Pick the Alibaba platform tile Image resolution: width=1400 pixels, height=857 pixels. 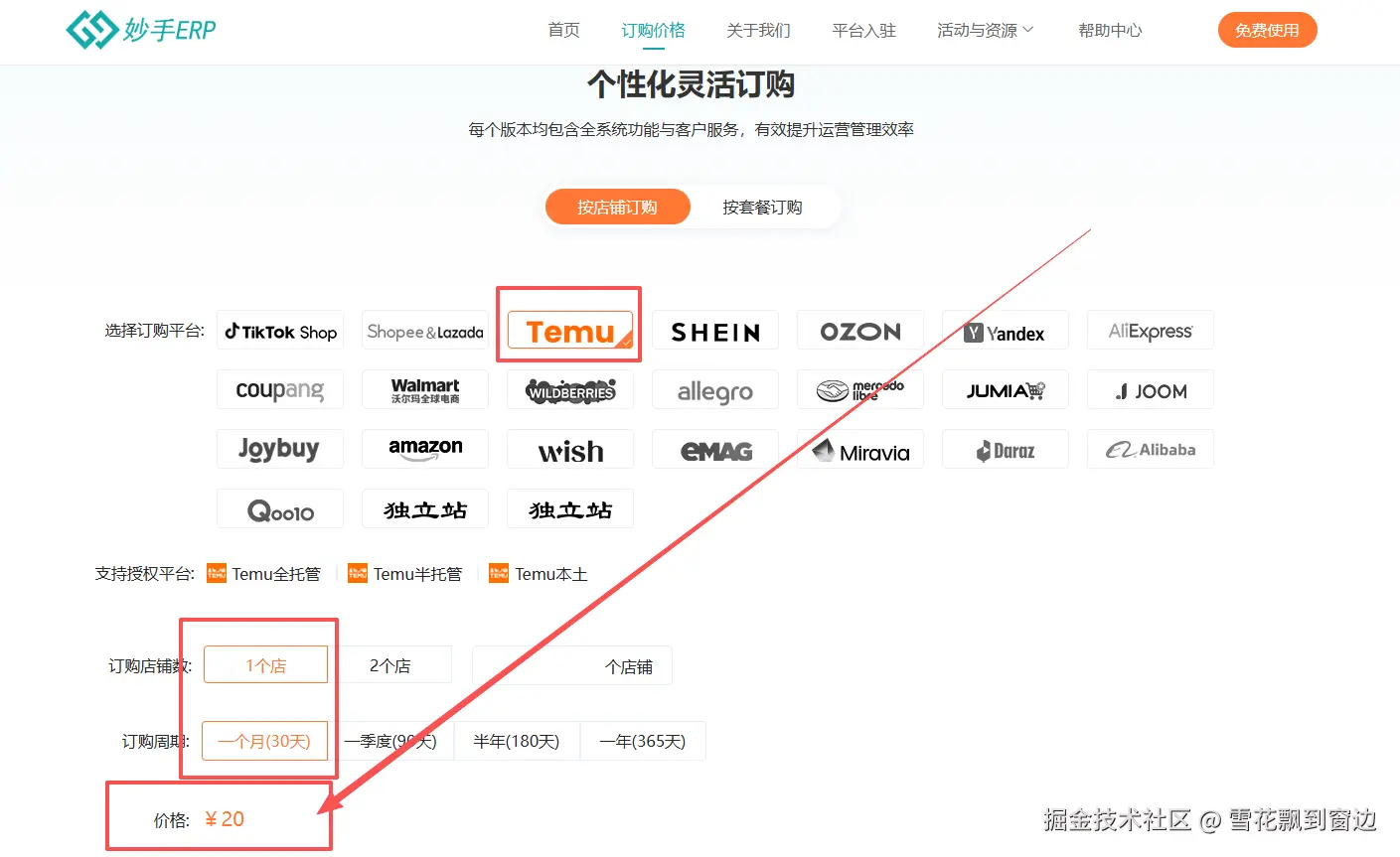coord(1151,450)
